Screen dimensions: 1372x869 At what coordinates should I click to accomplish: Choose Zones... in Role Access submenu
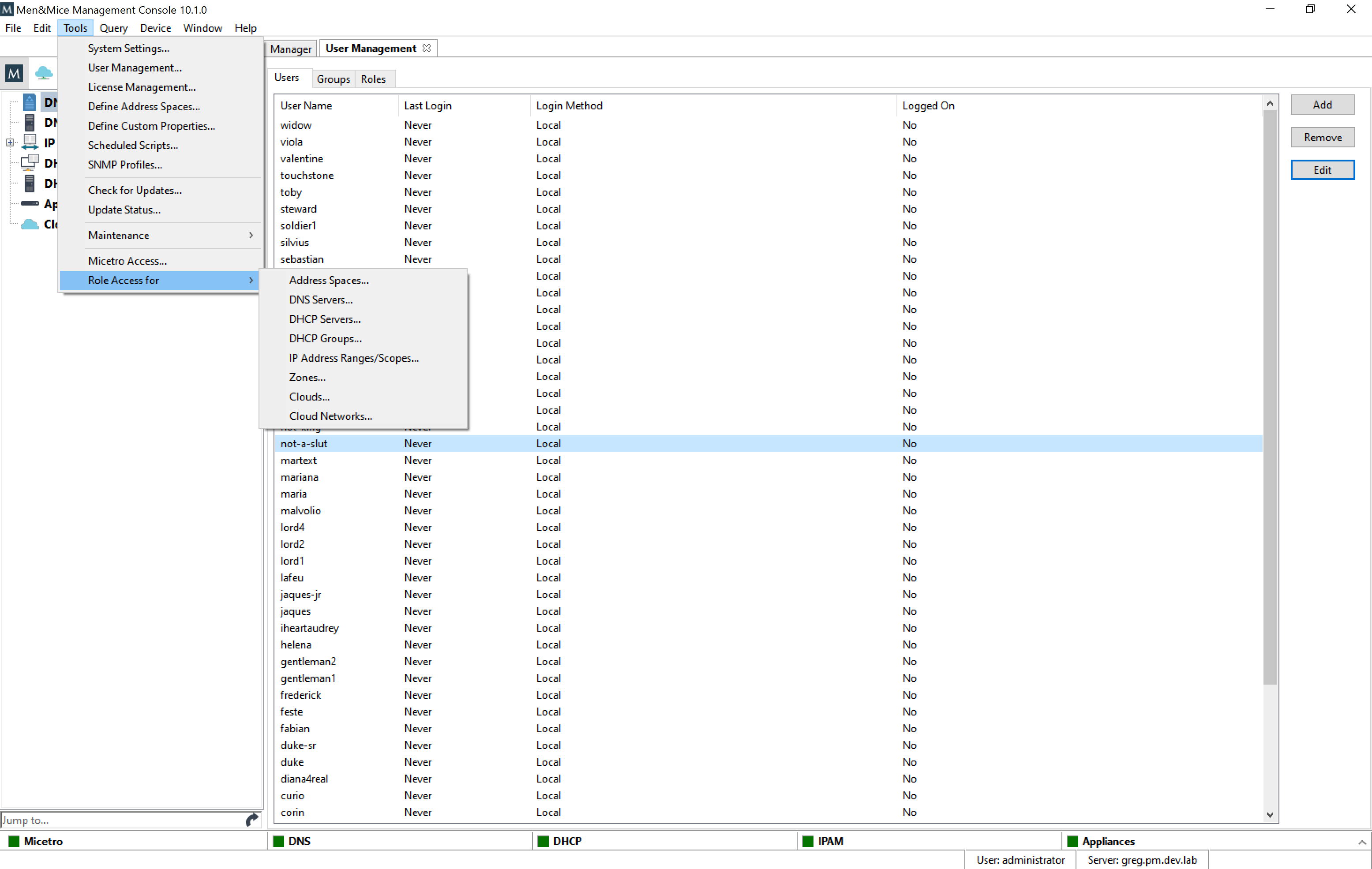click(307, 377)
